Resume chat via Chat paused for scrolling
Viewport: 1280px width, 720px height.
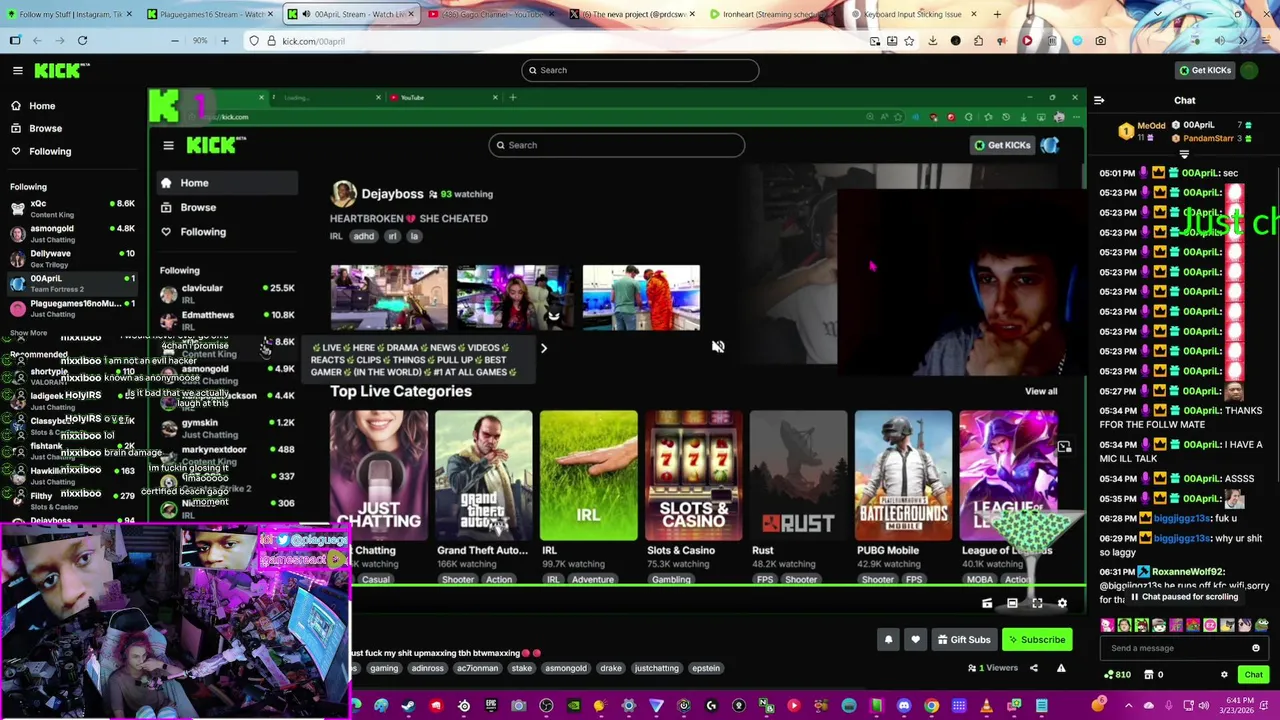pos(1184,597)
